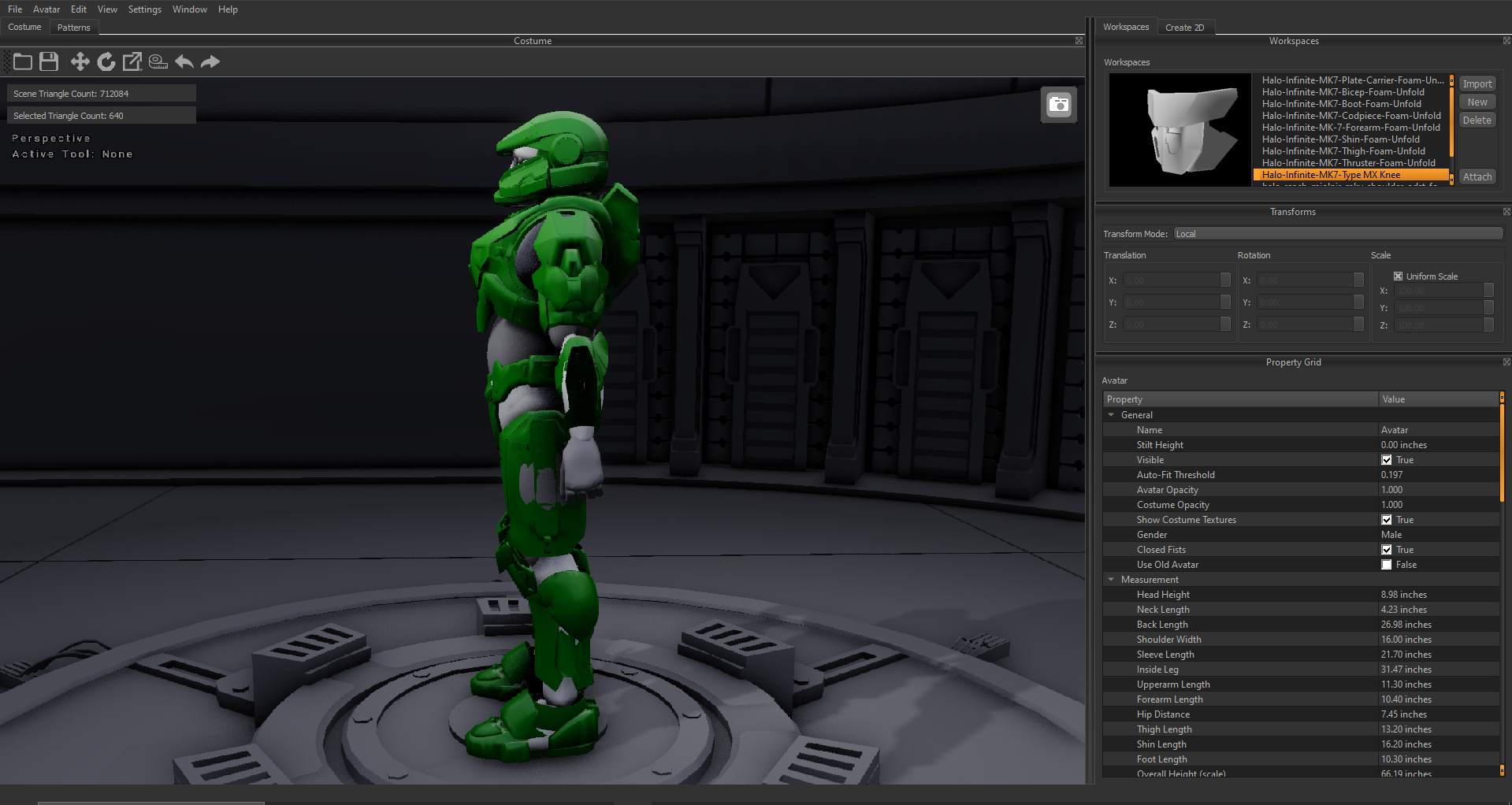Open the Edit menu

[x=79, y=9]
